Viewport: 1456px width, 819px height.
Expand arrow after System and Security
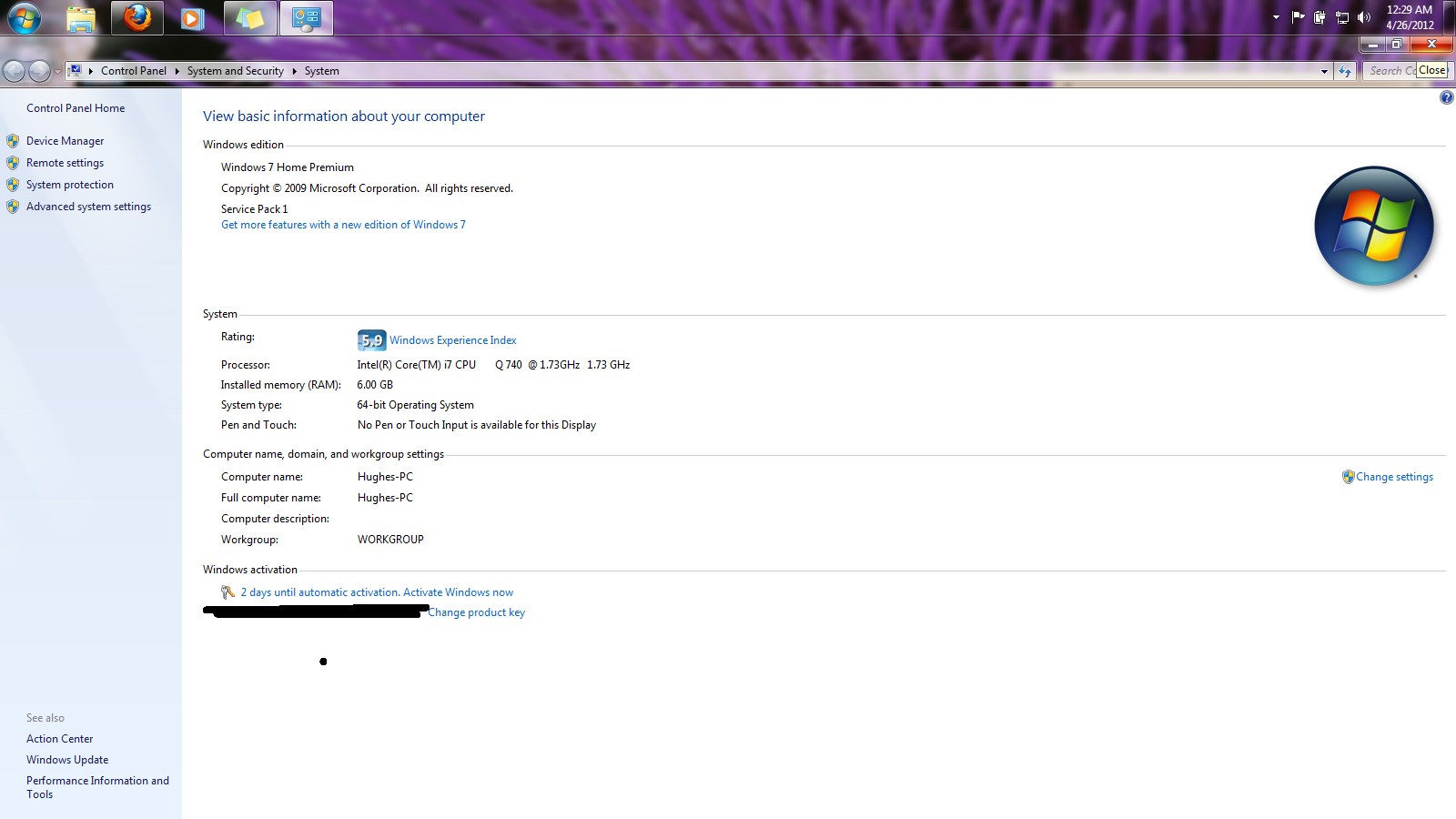point(294,71)
